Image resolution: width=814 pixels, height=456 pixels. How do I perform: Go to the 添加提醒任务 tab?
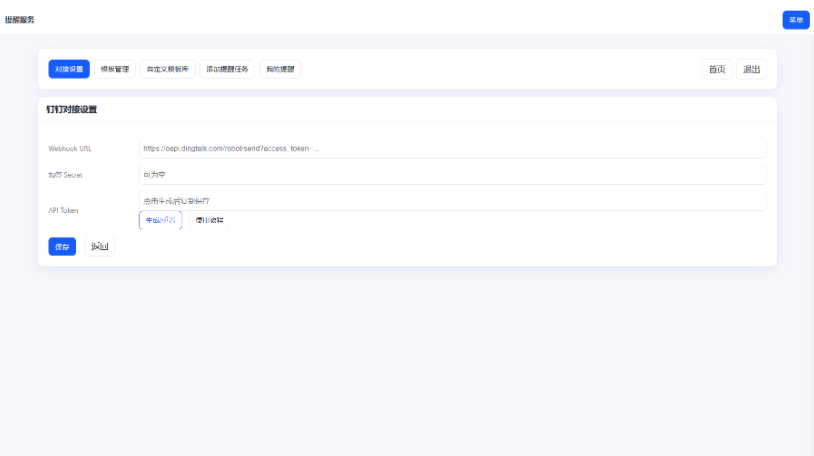click(x=226, y=69)
